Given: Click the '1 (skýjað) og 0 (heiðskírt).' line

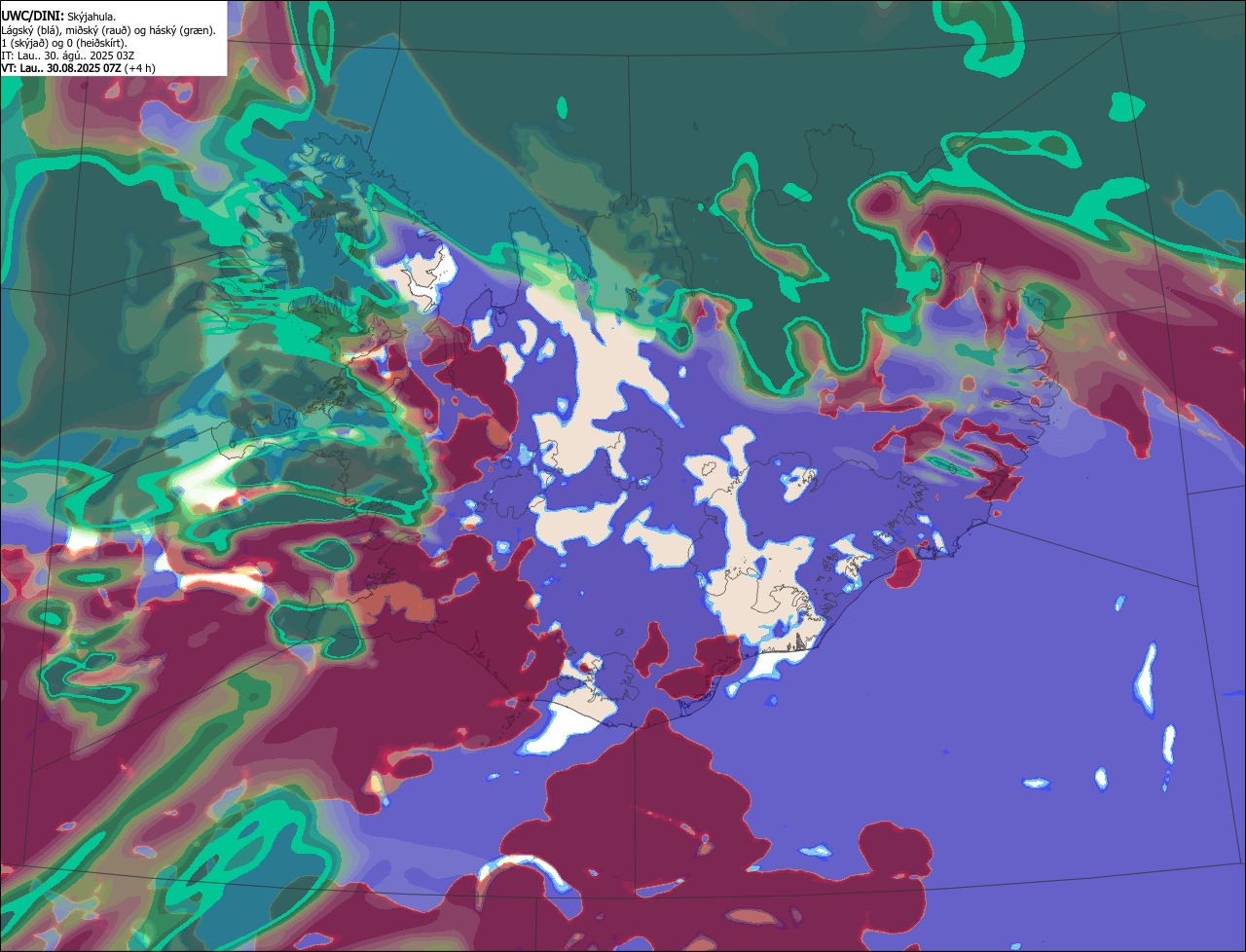Looking at the screenshot, I should pos(63,43).
